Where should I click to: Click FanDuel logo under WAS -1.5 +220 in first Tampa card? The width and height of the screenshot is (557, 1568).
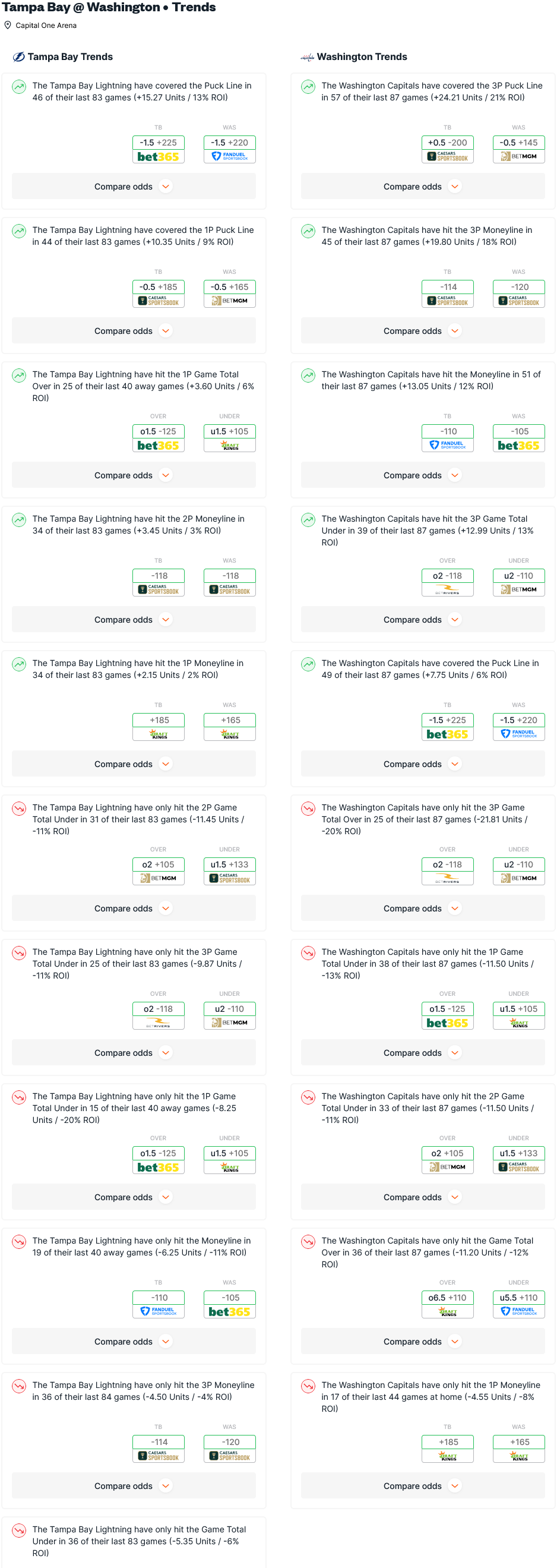click(229, 156)
